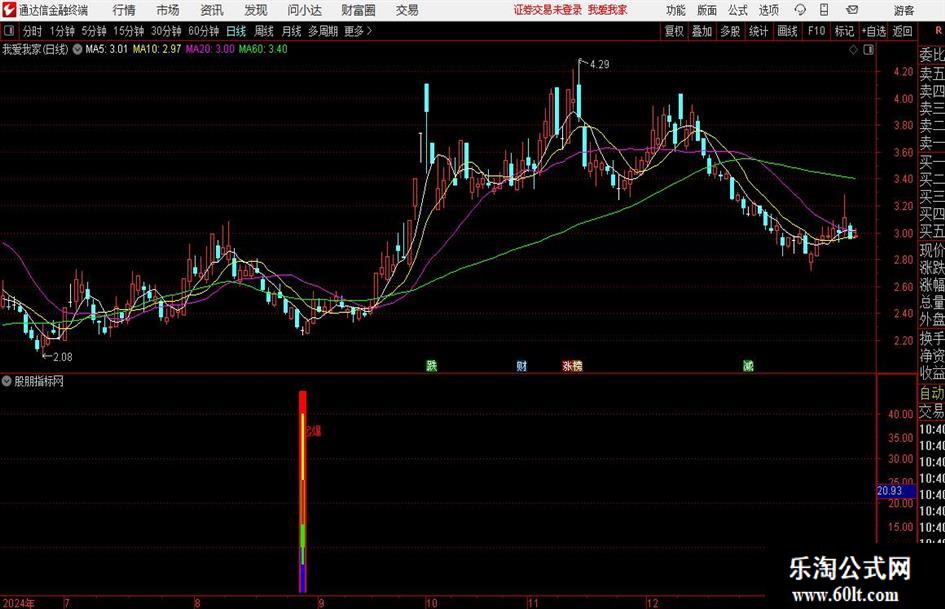Open the 财富圈 menu

[x=358, y=10]
